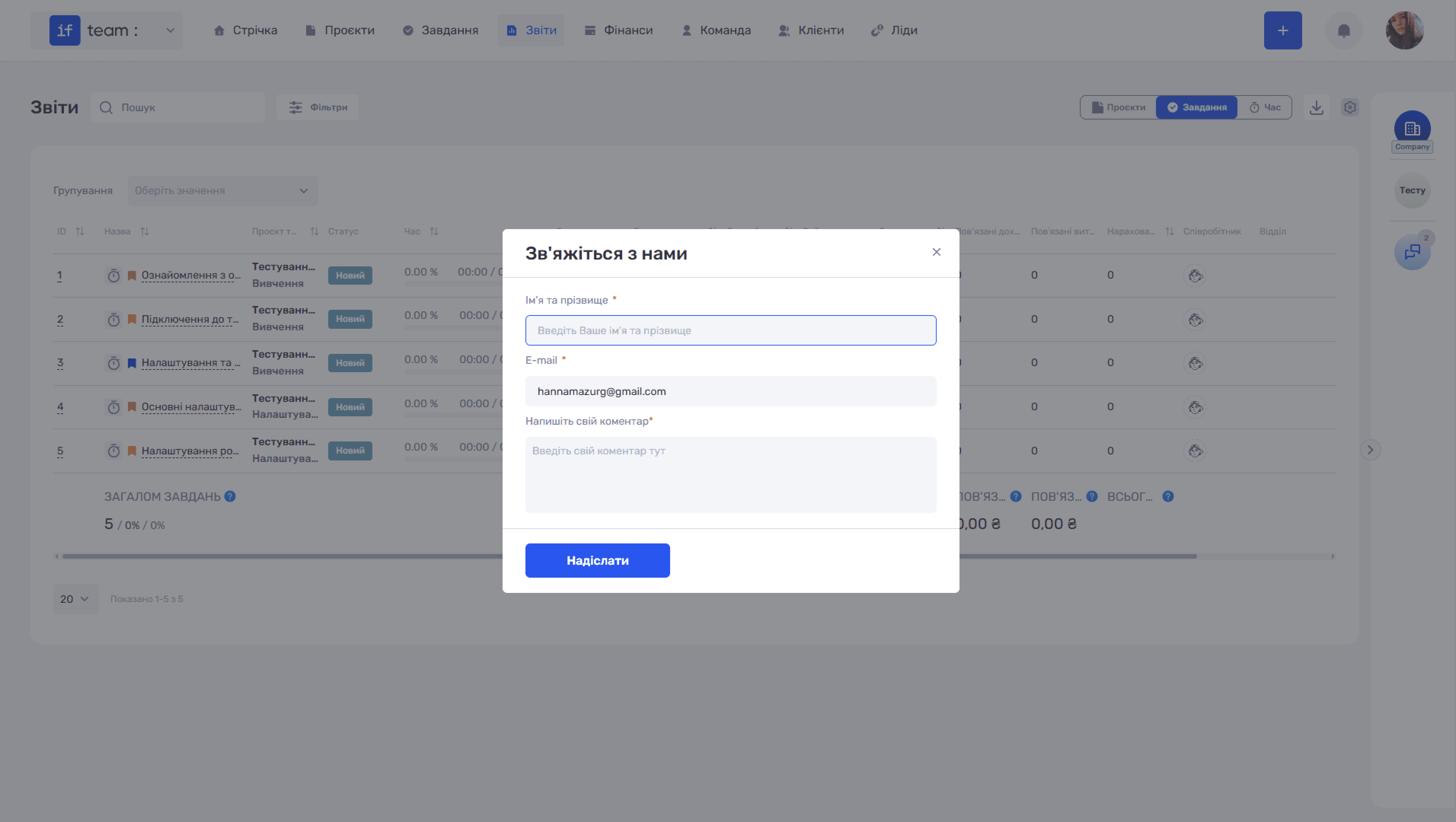Close the contact us dialog
Screen dimensions: 1456x822
point(936,252)
